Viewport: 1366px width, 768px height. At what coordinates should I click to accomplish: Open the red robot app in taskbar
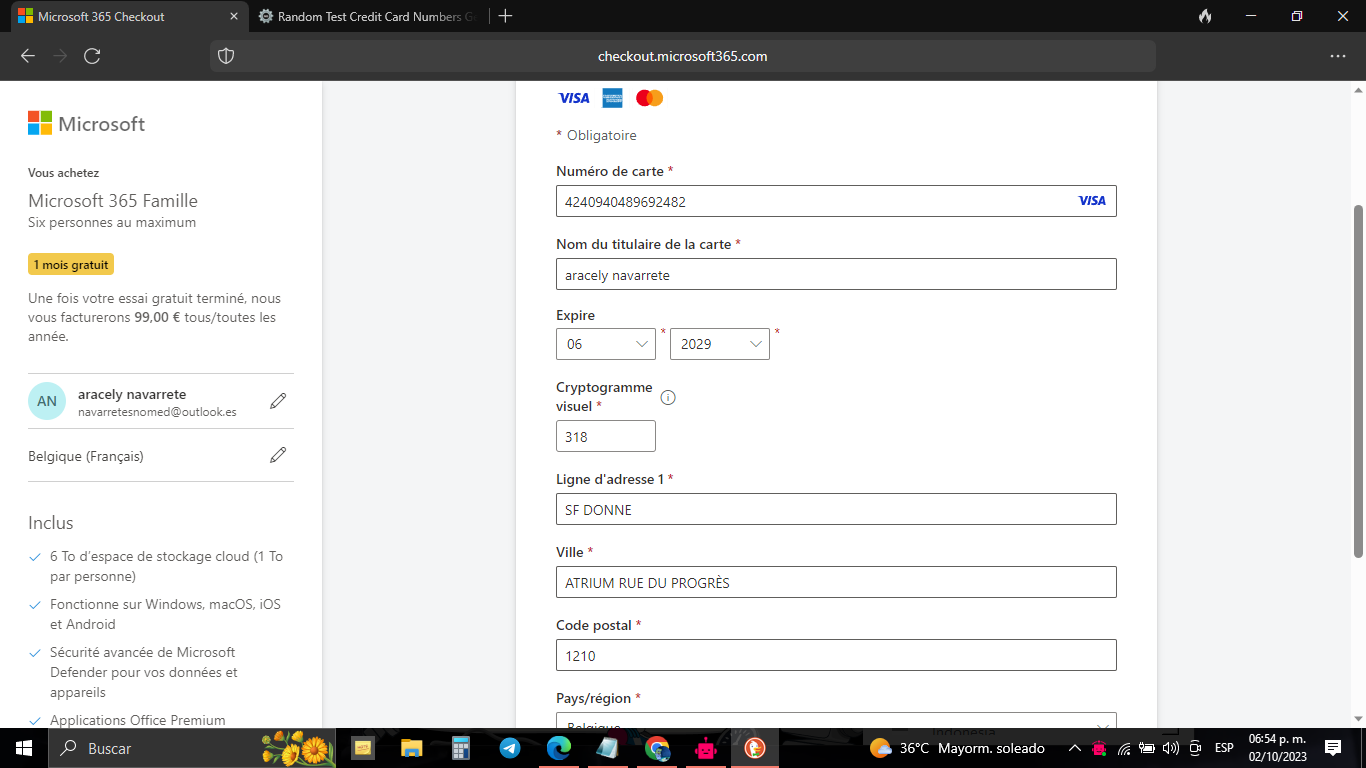tap(706, 748)
